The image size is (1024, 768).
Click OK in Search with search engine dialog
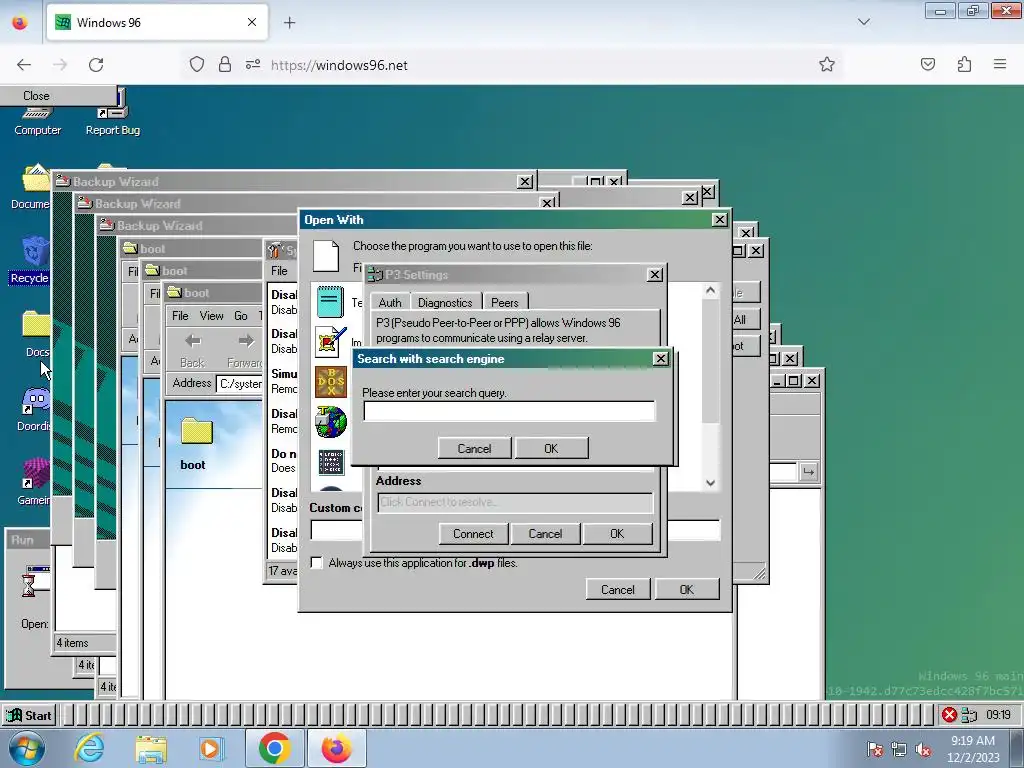pyautogui.click(x=551, y=449)
